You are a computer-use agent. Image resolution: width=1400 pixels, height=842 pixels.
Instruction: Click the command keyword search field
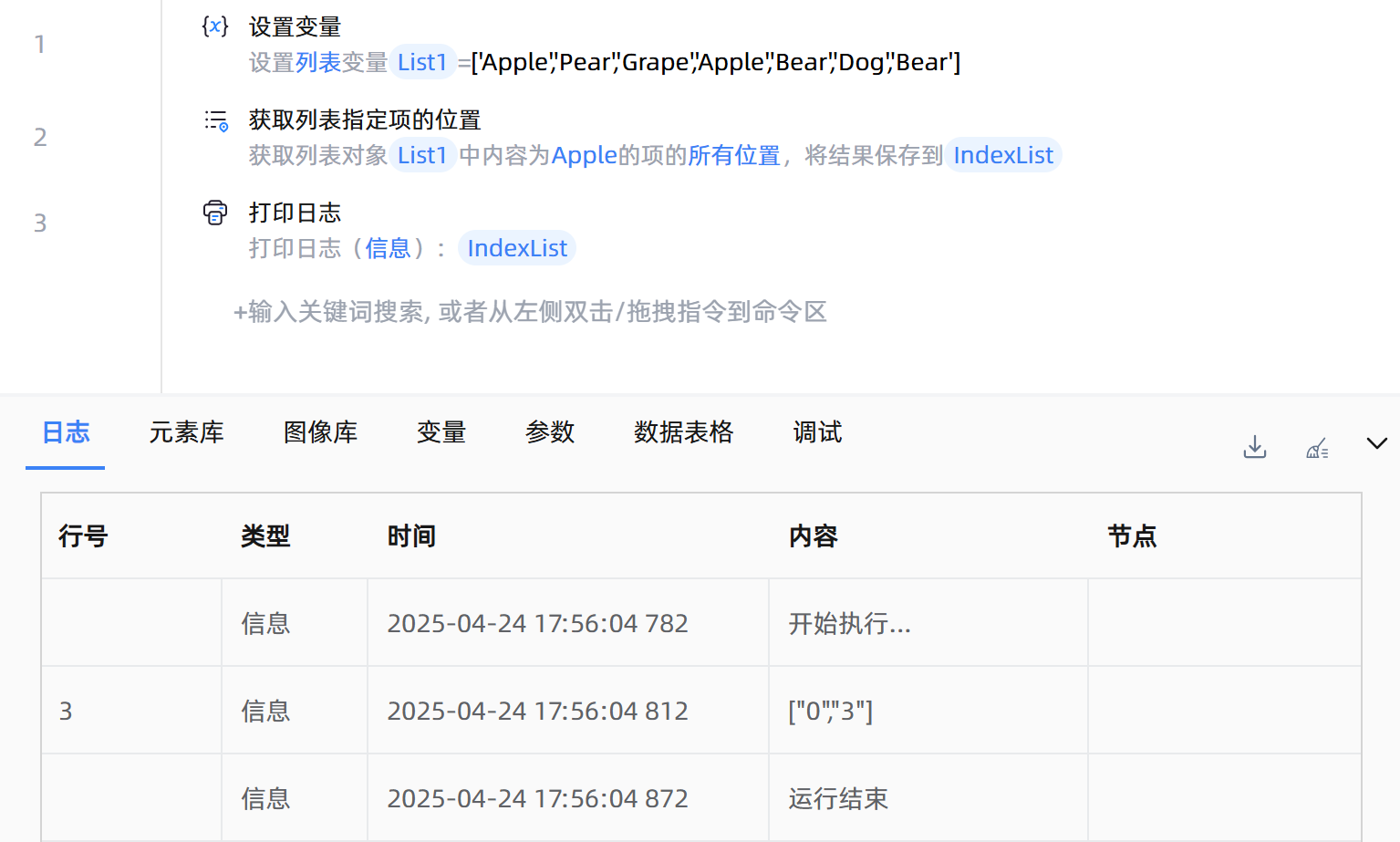click(x=531, y=312)
